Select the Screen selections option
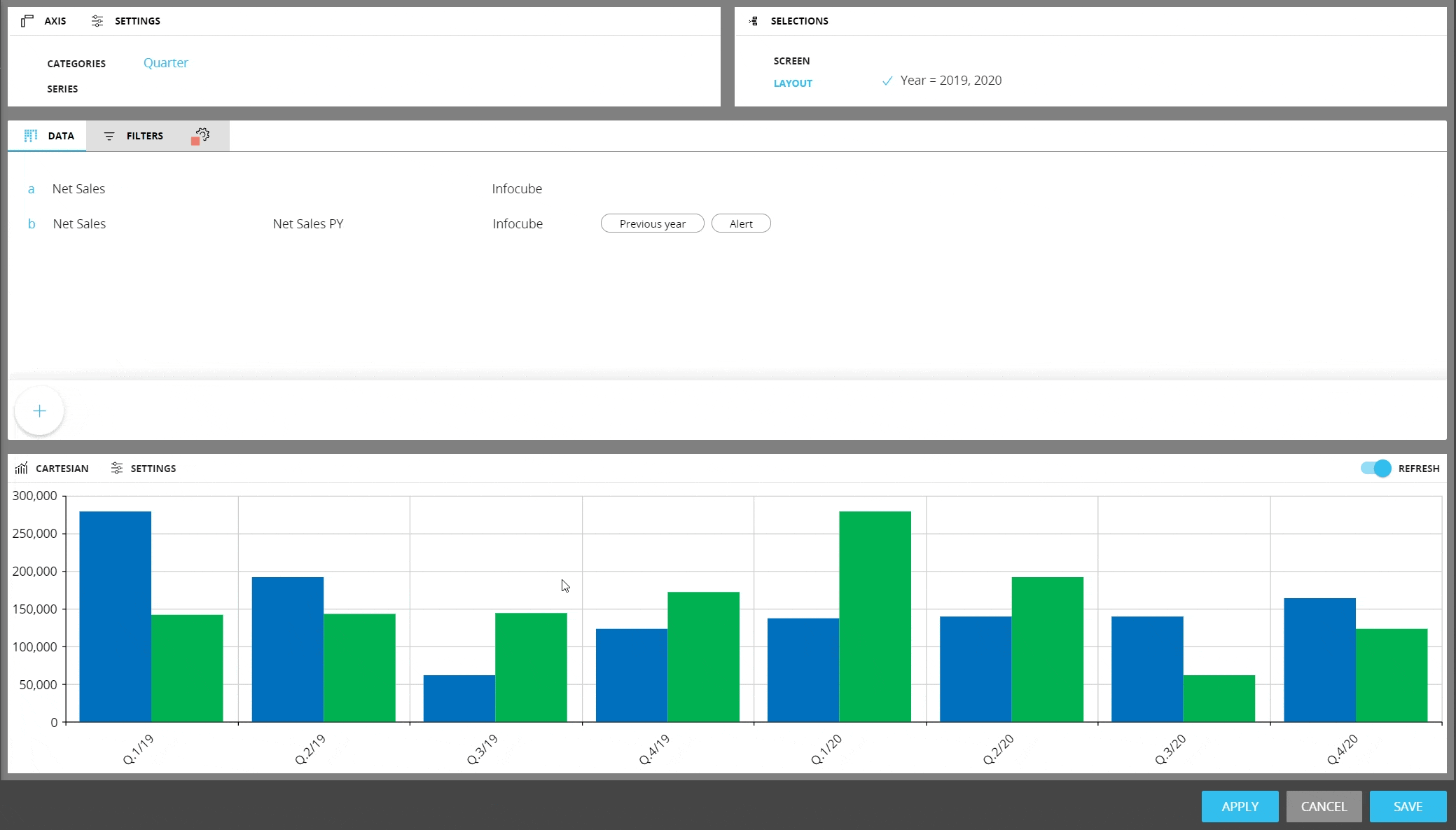Image resolution: width=1456 pixels, height=830 pixels. click(791, 61)
